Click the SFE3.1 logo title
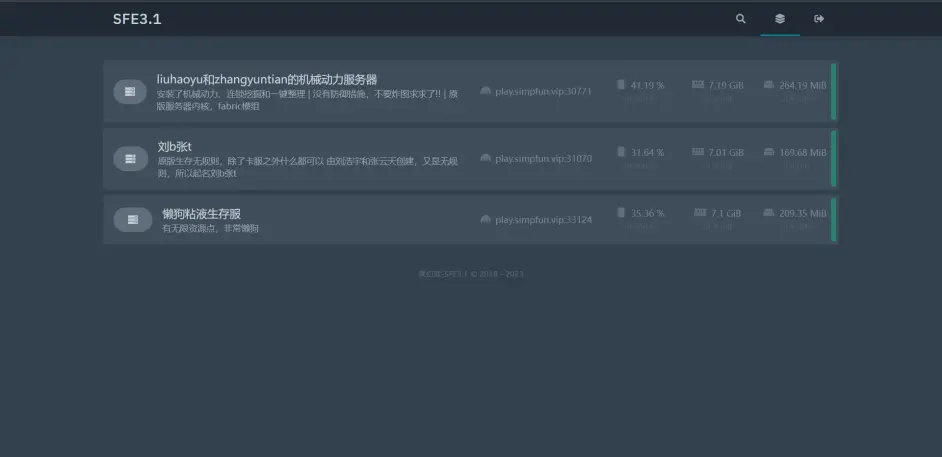942x457 pixels. [137, 18]
